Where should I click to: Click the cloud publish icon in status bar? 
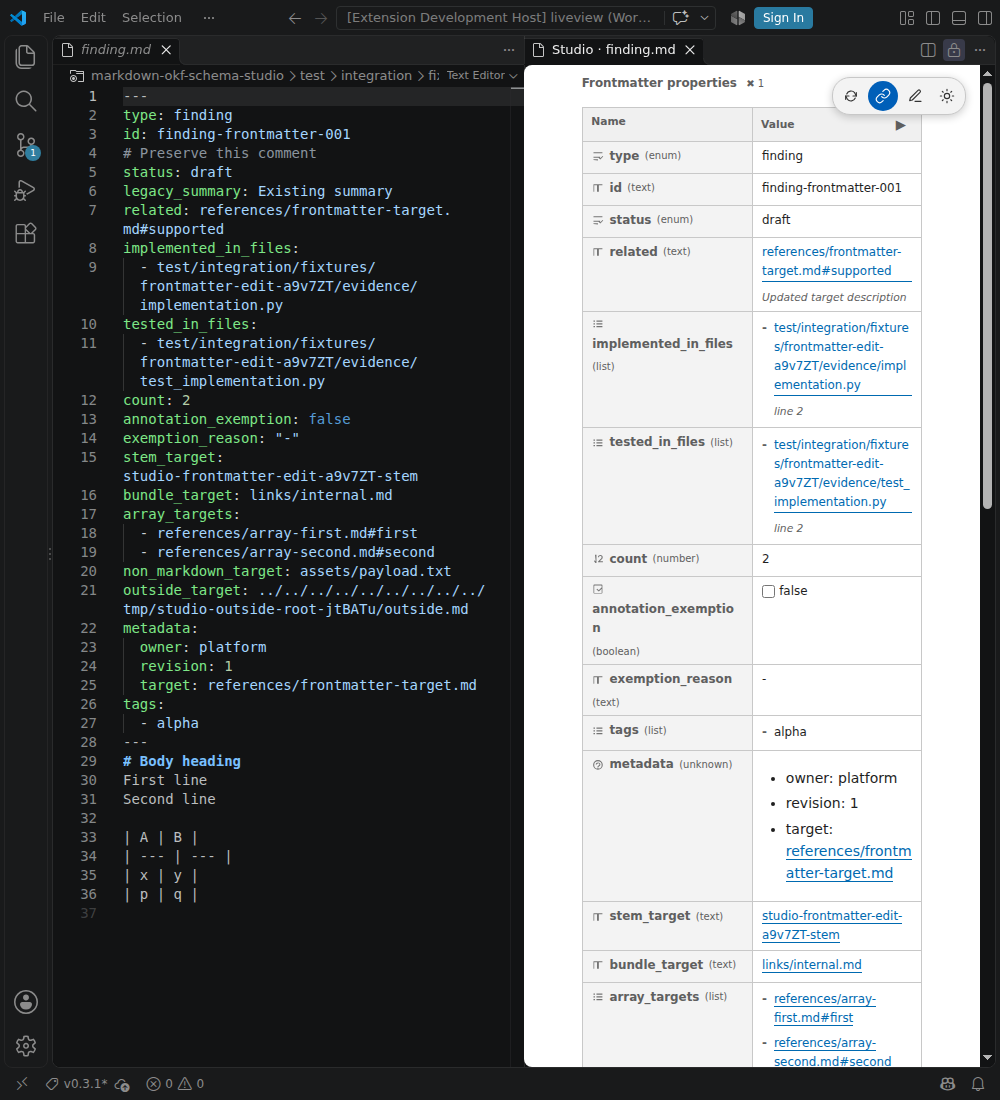[122, 1084]
